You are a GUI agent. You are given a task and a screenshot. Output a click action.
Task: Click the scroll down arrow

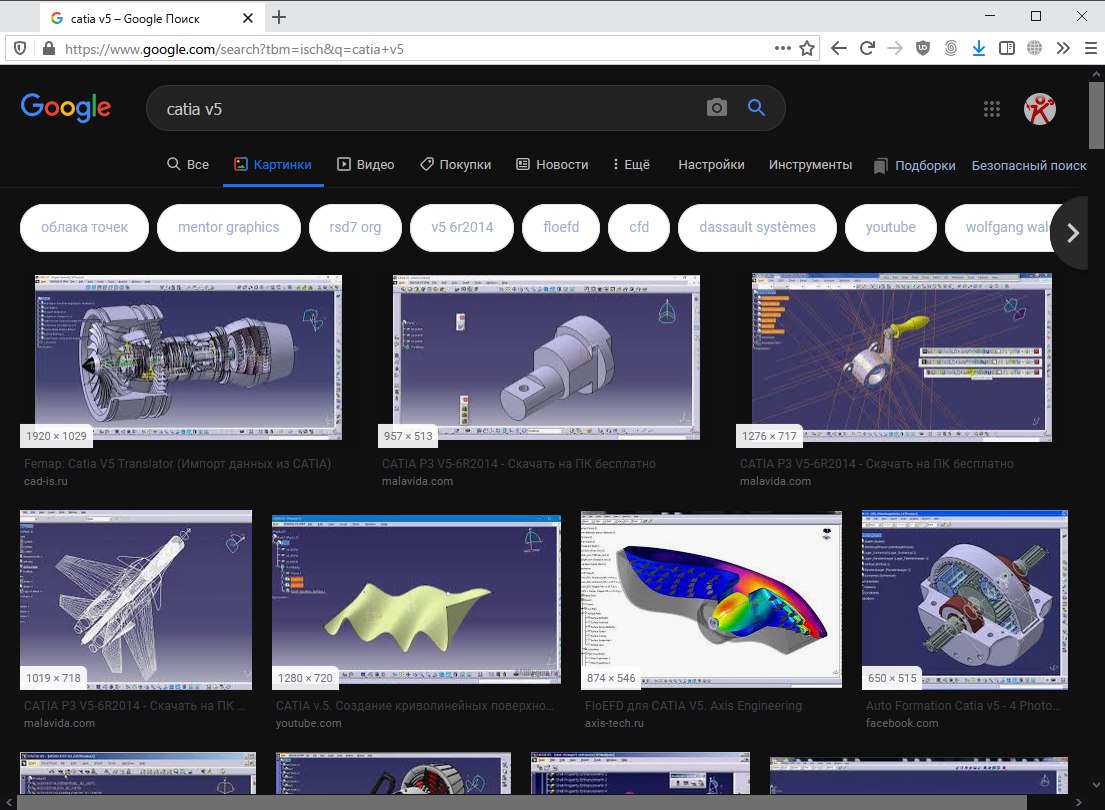tap(1097, 785)
